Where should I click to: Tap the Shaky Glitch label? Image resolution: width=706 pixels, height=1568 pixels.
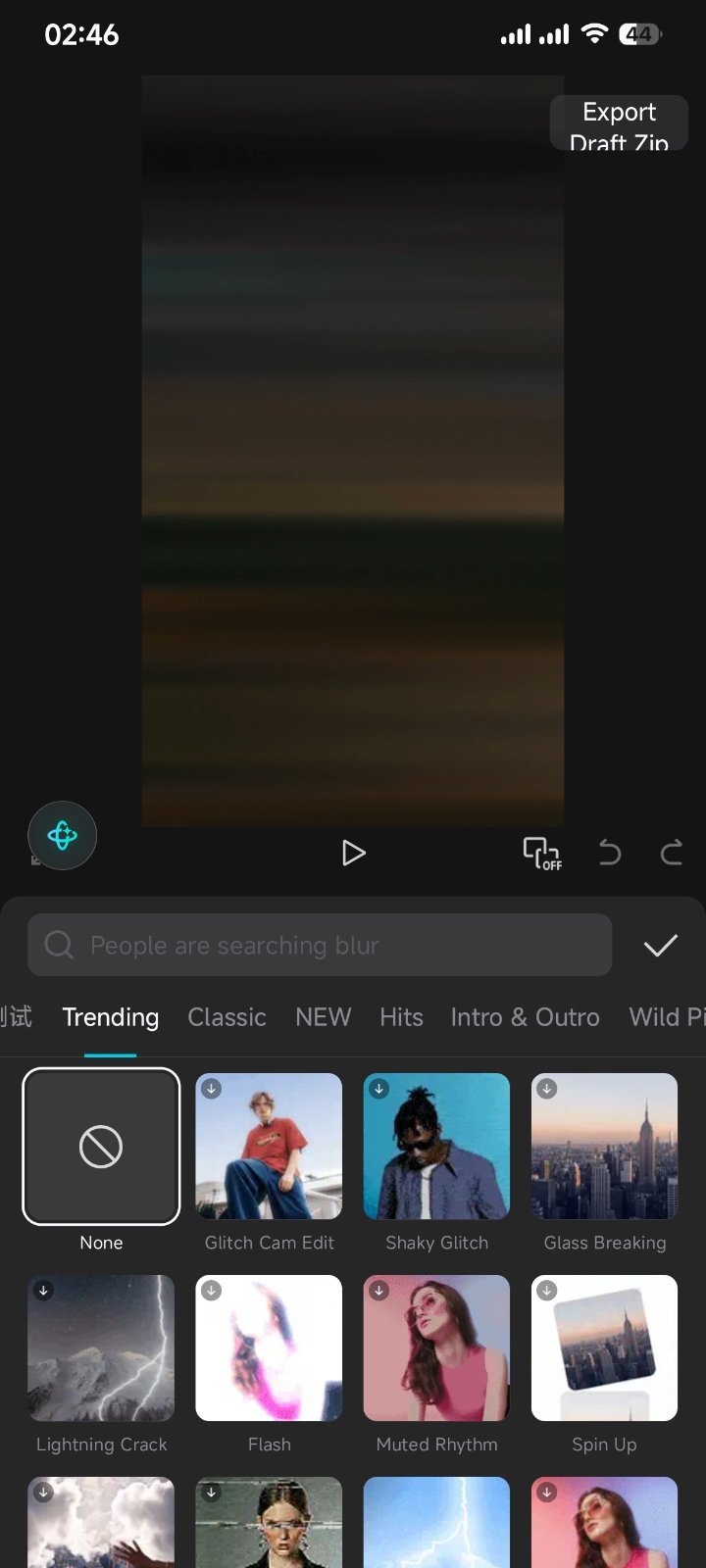point(436,1243)
